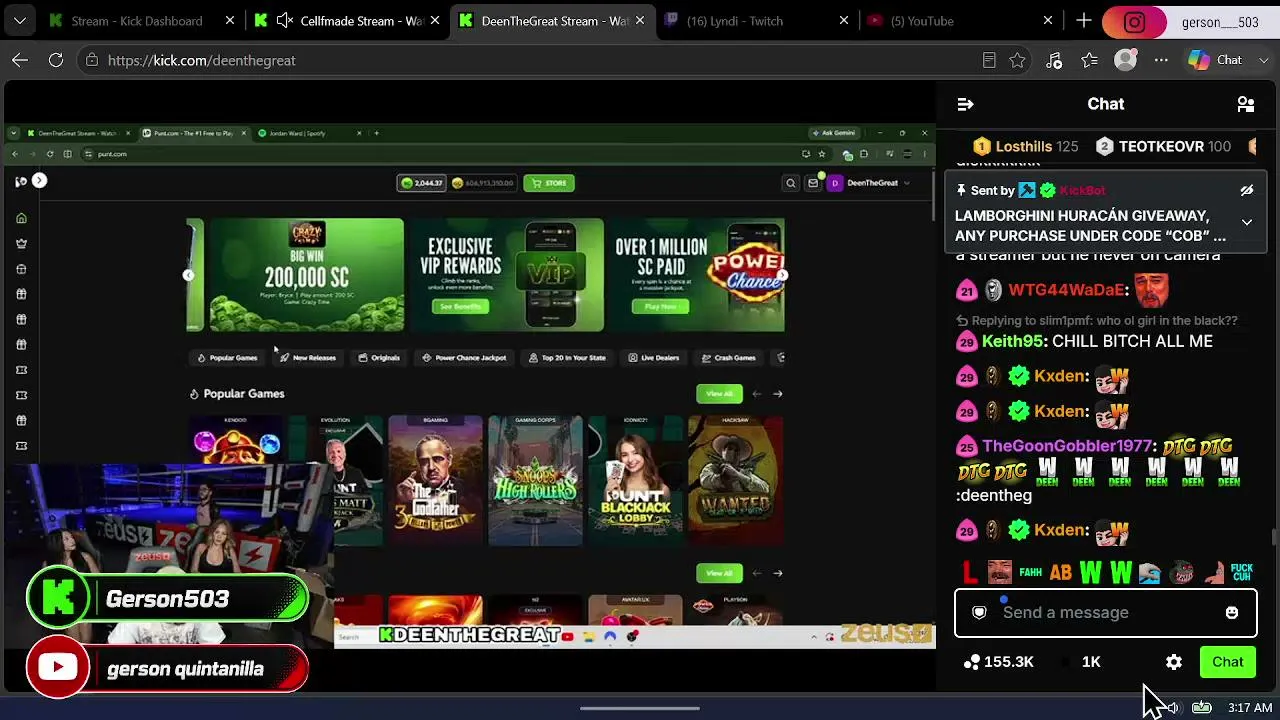Open the chat users list icon
This screenshot has height=720, width=1280.
[x=1246, y=104]
